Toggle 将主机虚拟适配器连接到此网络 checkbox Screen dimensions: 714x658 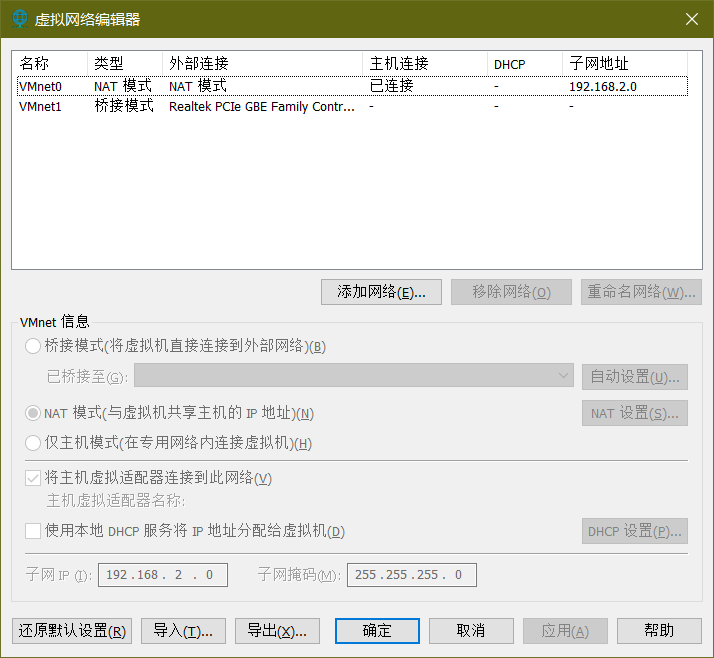(x=33, y=478)
